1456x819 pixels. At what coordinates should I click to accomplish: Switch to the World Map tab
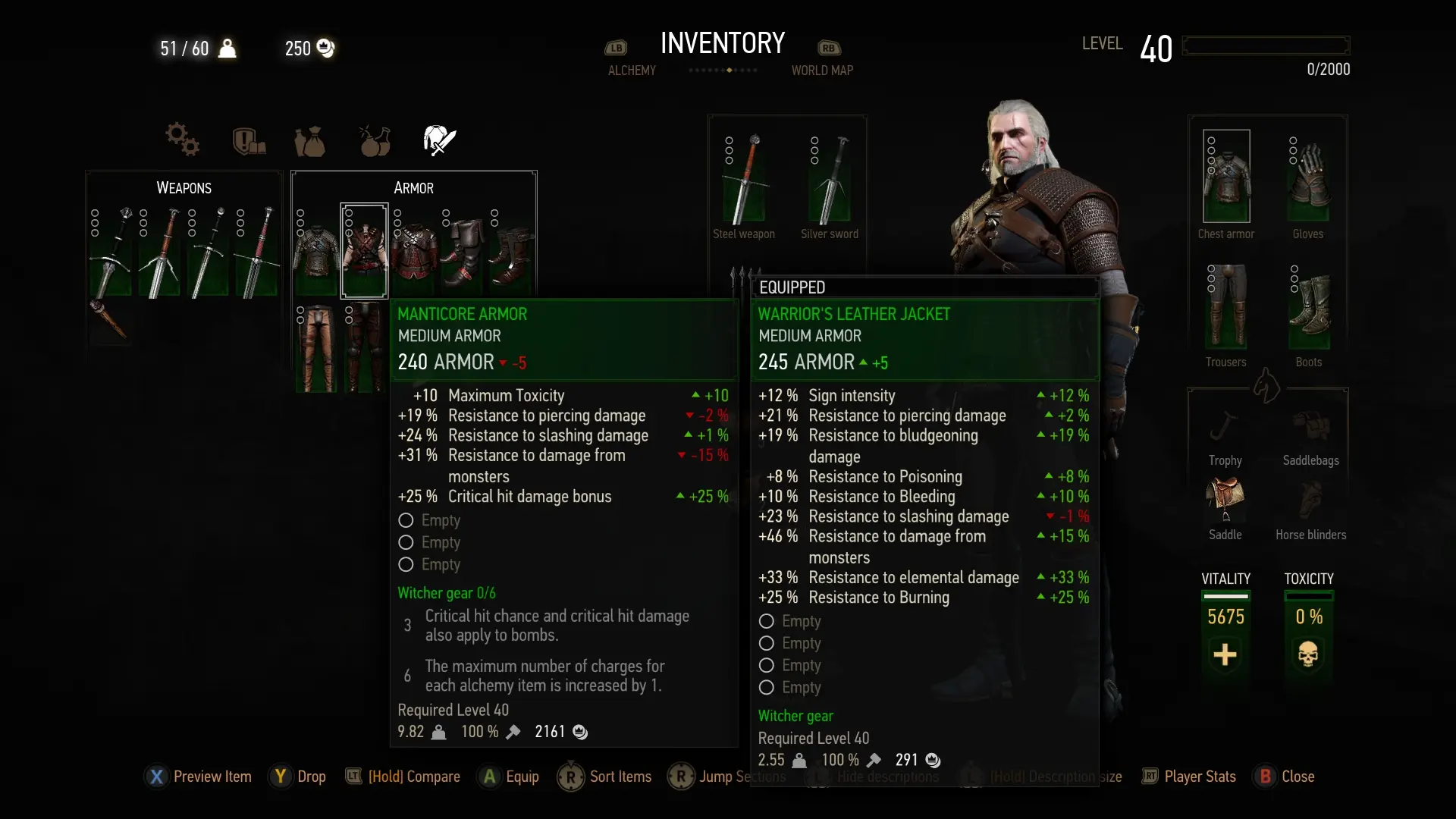tap(822, 70)
